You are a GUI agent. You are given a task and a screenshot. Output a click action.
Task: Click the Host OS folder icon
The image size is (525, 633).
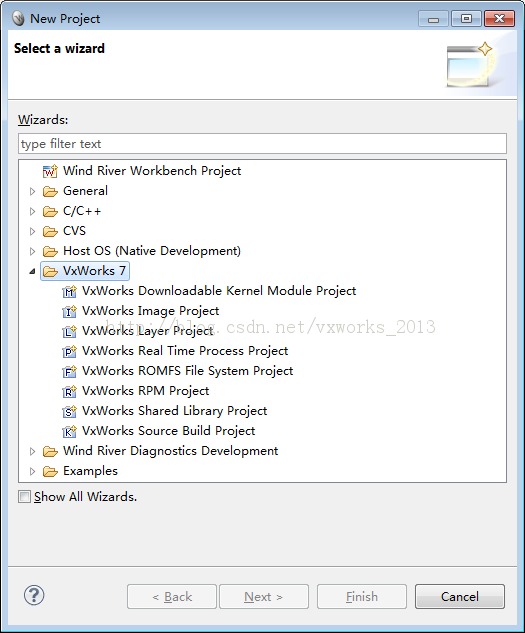point(50,252)
